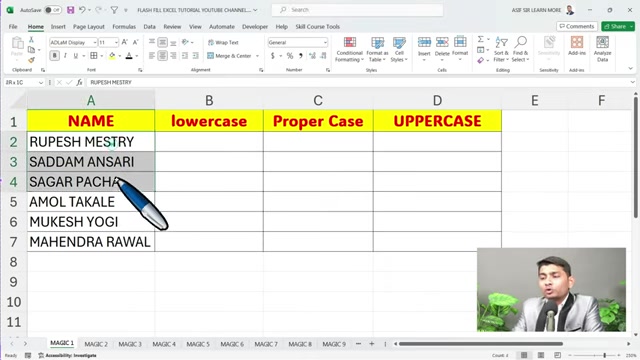Open Sort & Filter tool
The image size is (640, 360).
click(501, 49)
